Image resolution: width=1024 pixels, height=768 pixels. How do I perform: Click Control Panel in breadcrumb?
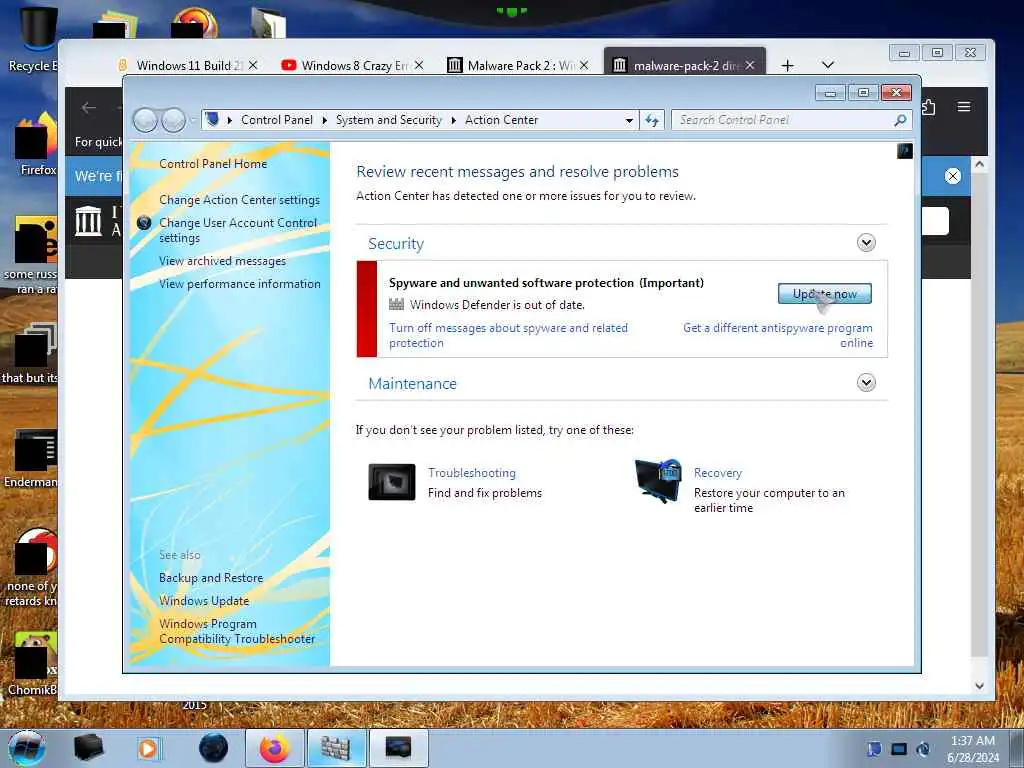click(277, 120)
